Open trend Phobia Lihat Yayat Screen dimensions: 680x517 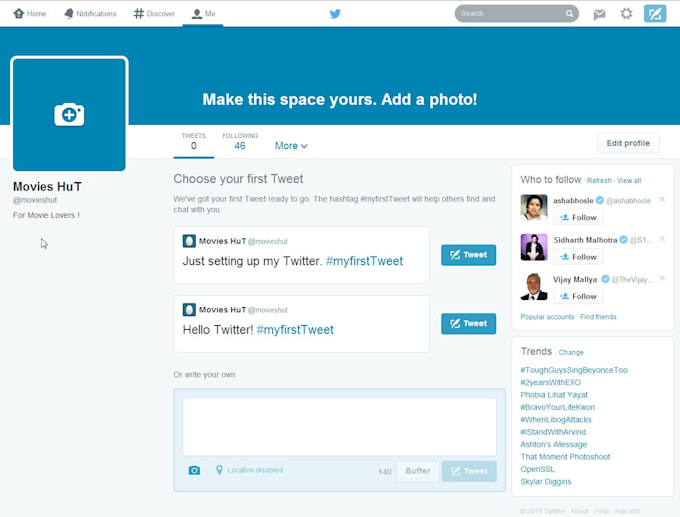click(554, 395)
